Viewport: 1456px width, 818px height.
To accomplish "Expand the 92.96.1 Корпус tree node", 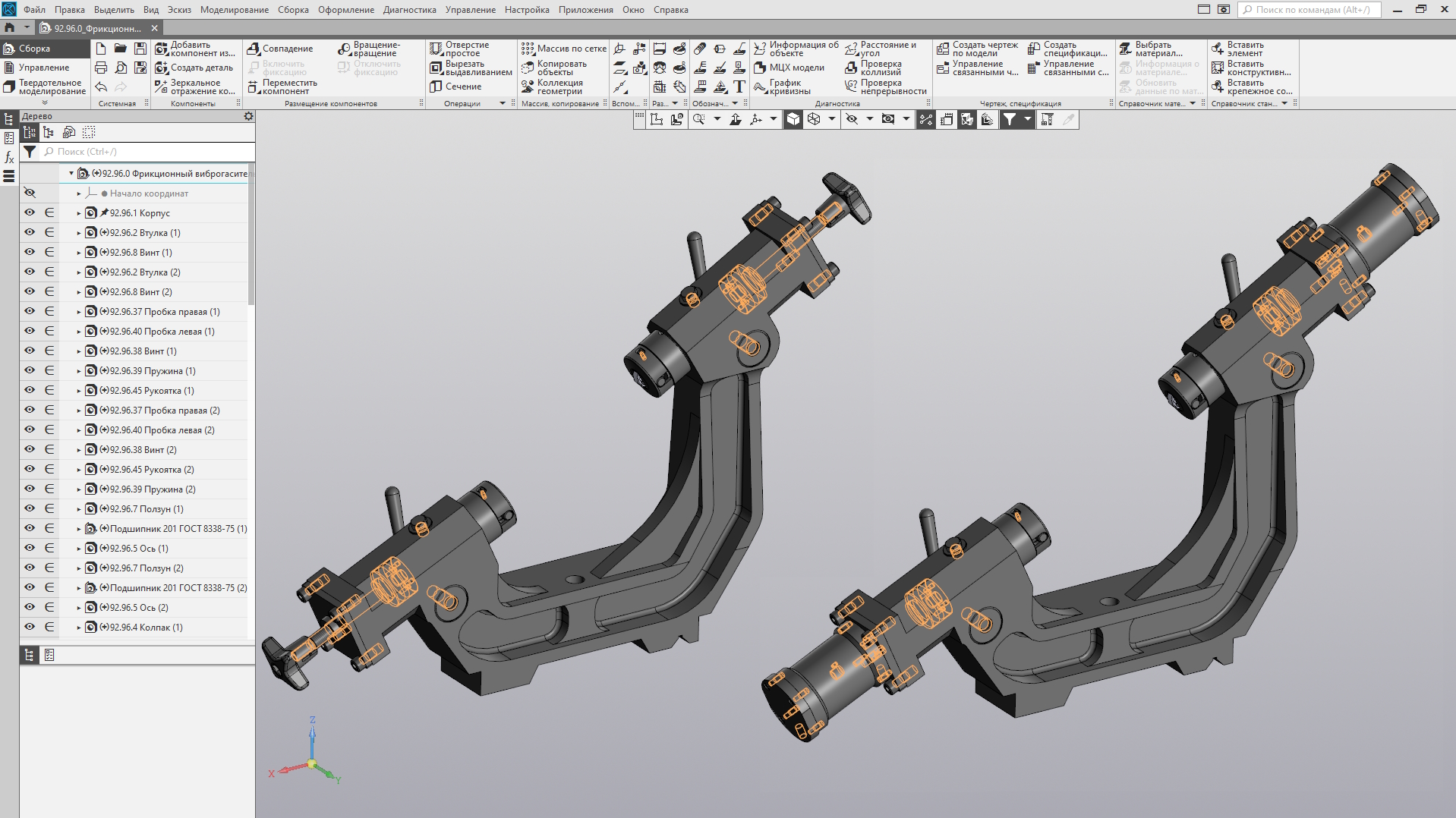I will click(78, 213).
